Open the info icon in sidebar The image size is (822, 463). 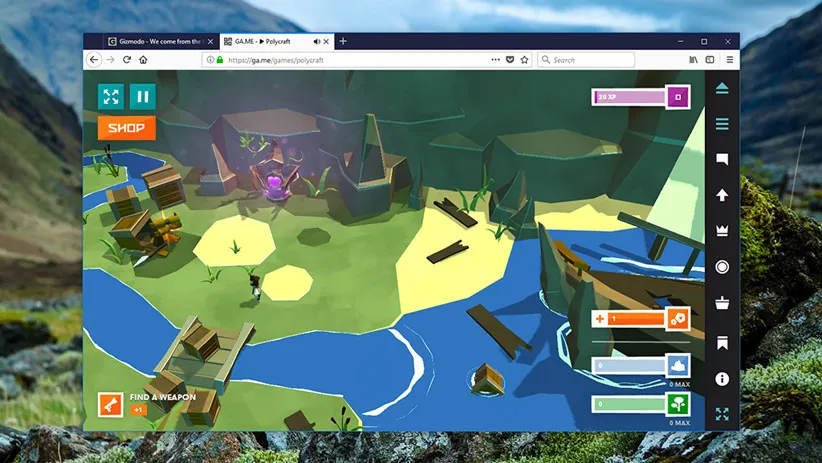(x=722, y=380)
